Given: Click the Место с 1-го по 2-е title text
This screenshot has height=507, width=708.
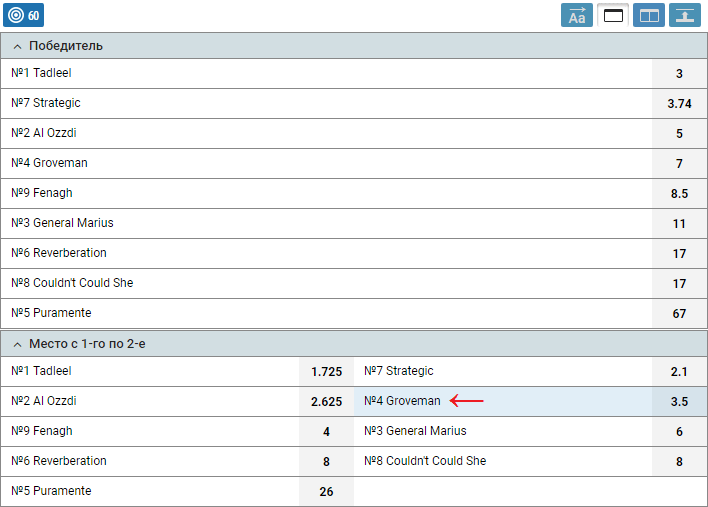Looking at the screenshot, I should 87,344.
